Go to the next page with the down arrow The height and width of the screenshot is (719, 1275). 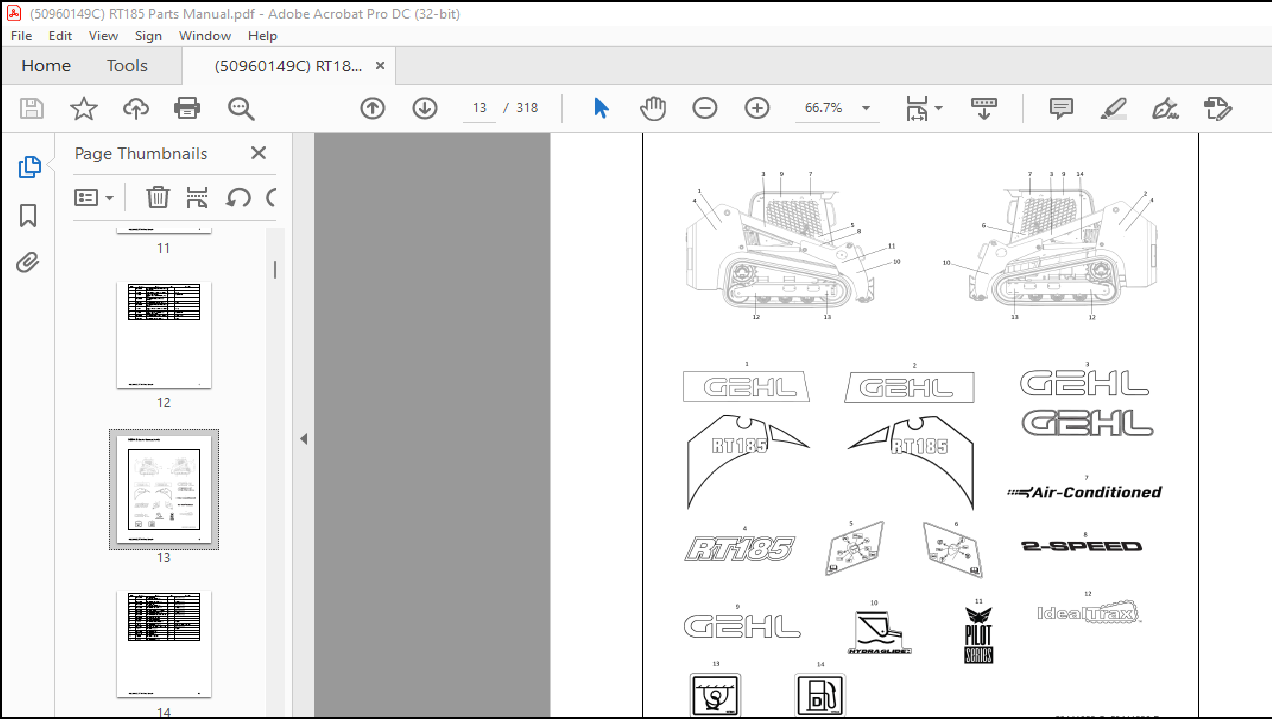tap(425, 108)
